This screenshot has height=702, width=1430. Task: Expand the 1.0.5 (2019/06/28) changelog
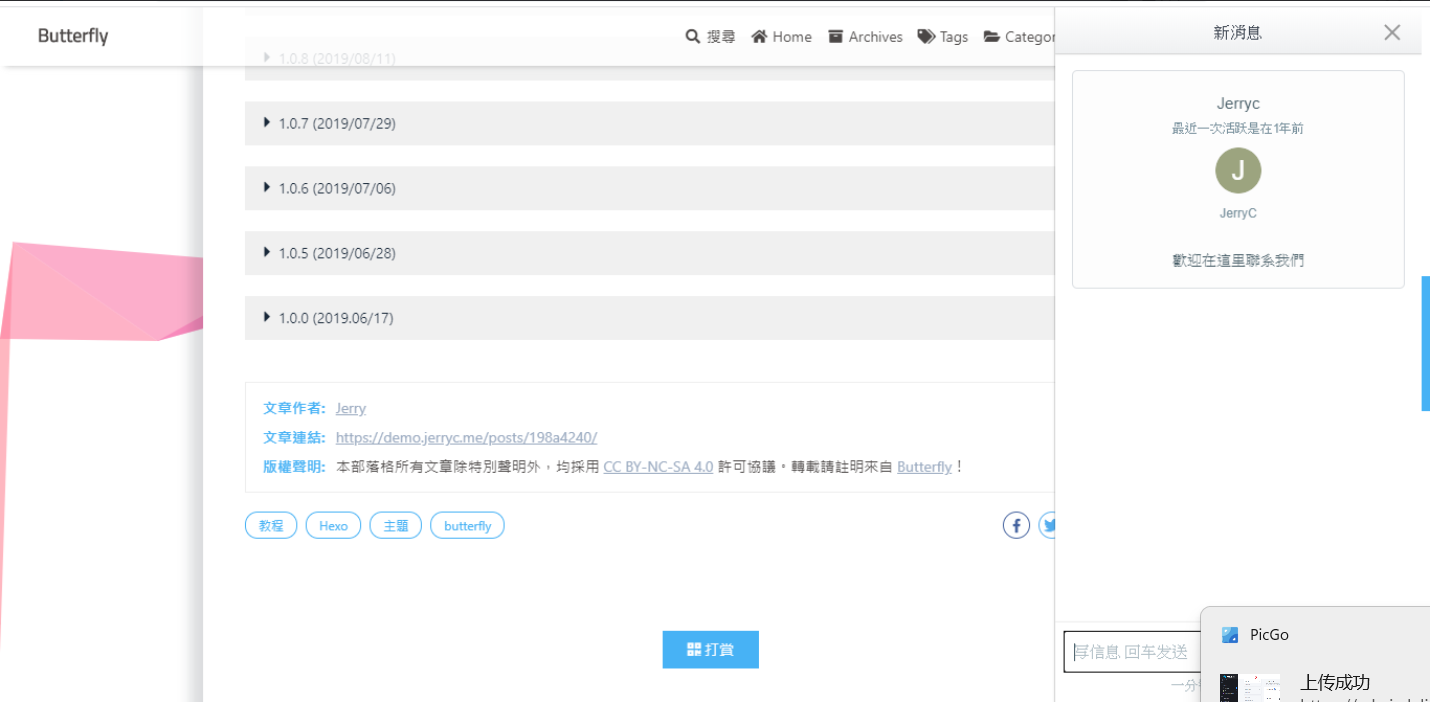650,253
